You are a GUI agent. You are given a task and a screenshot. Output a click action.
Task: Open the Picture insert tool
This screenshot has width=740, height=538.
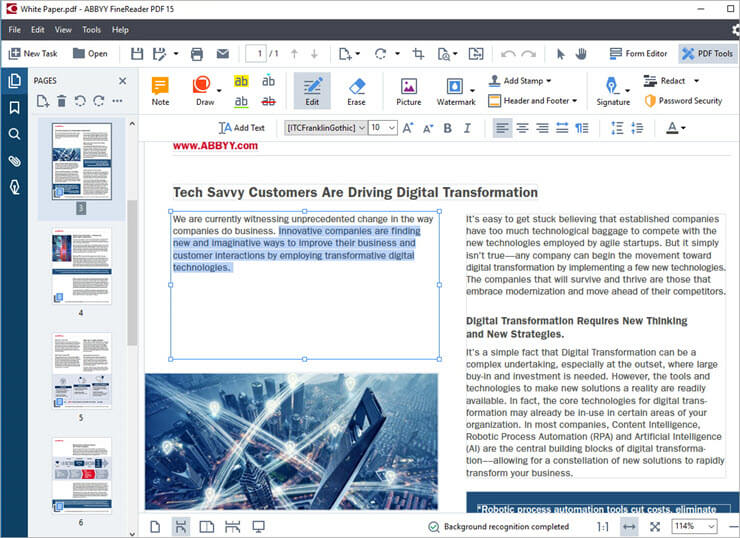(x=408, y=90)
